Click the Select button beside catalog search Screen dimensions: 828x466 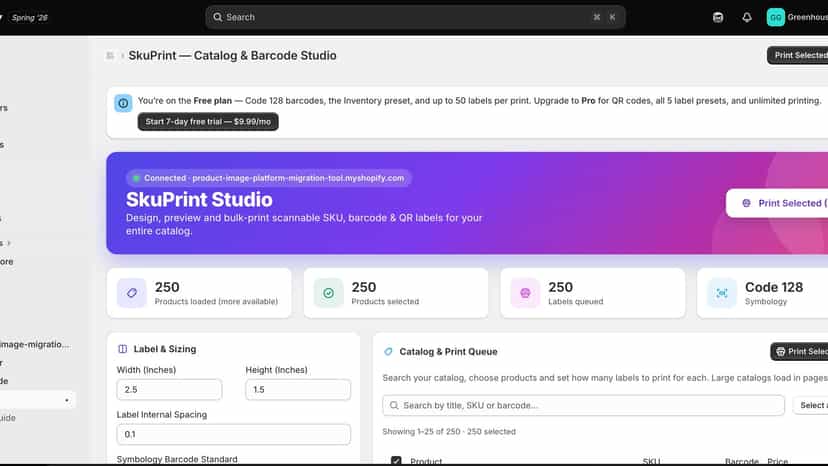coord(811,405)
